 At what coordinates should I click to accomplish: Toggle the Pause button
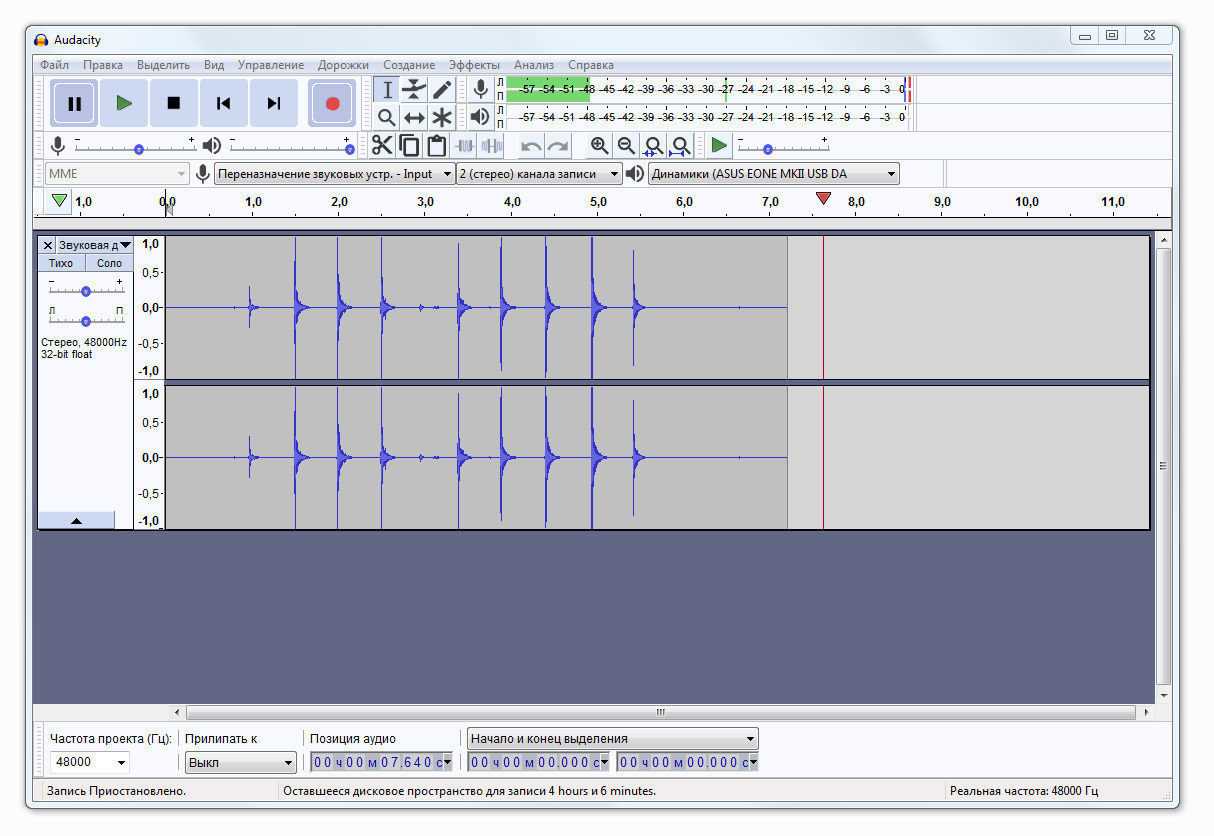(74, 103)
